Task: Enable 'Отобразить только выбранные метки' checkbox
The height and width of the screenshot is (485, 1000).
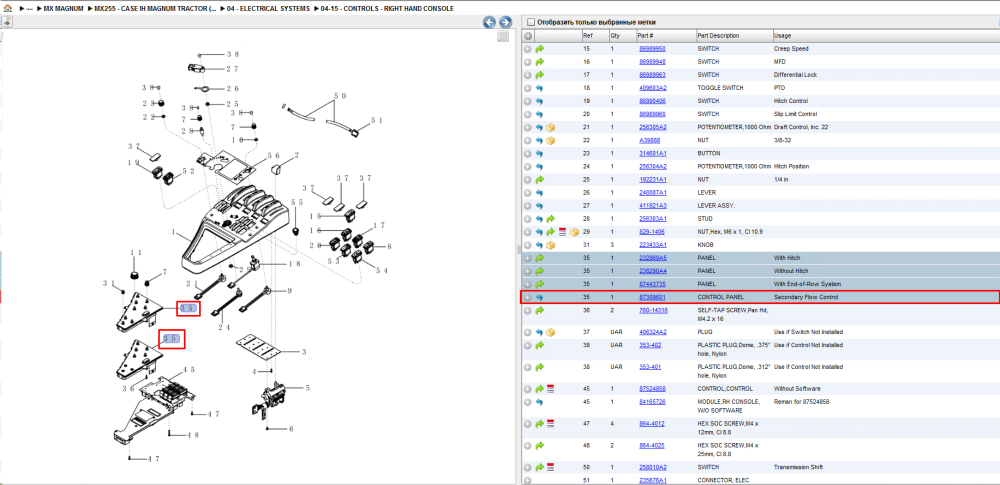Action: coord(531,22)
